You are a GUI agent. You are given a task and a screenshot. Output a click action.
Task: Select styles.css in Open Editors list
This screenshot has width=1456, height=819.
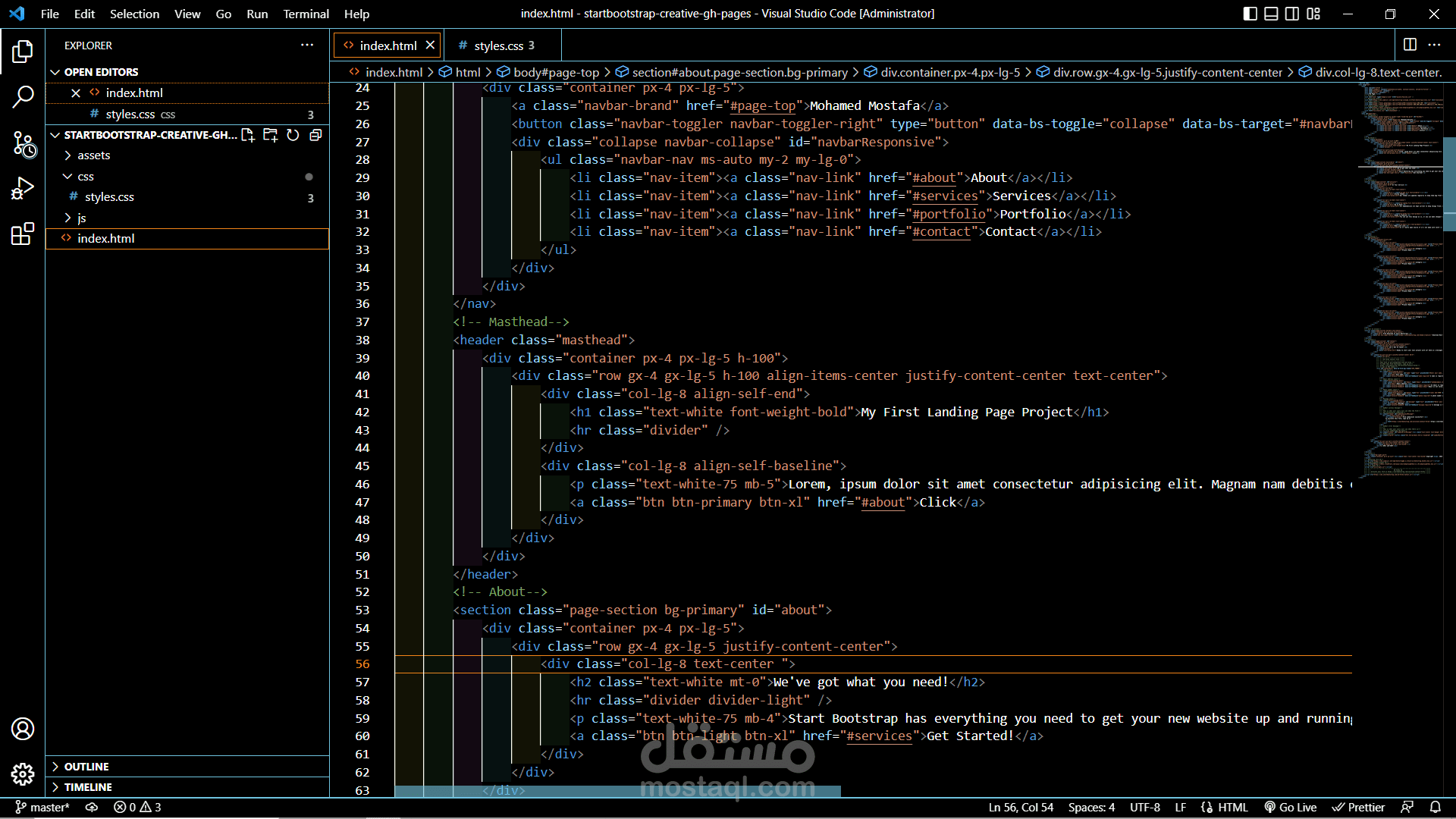pos(187,114)
